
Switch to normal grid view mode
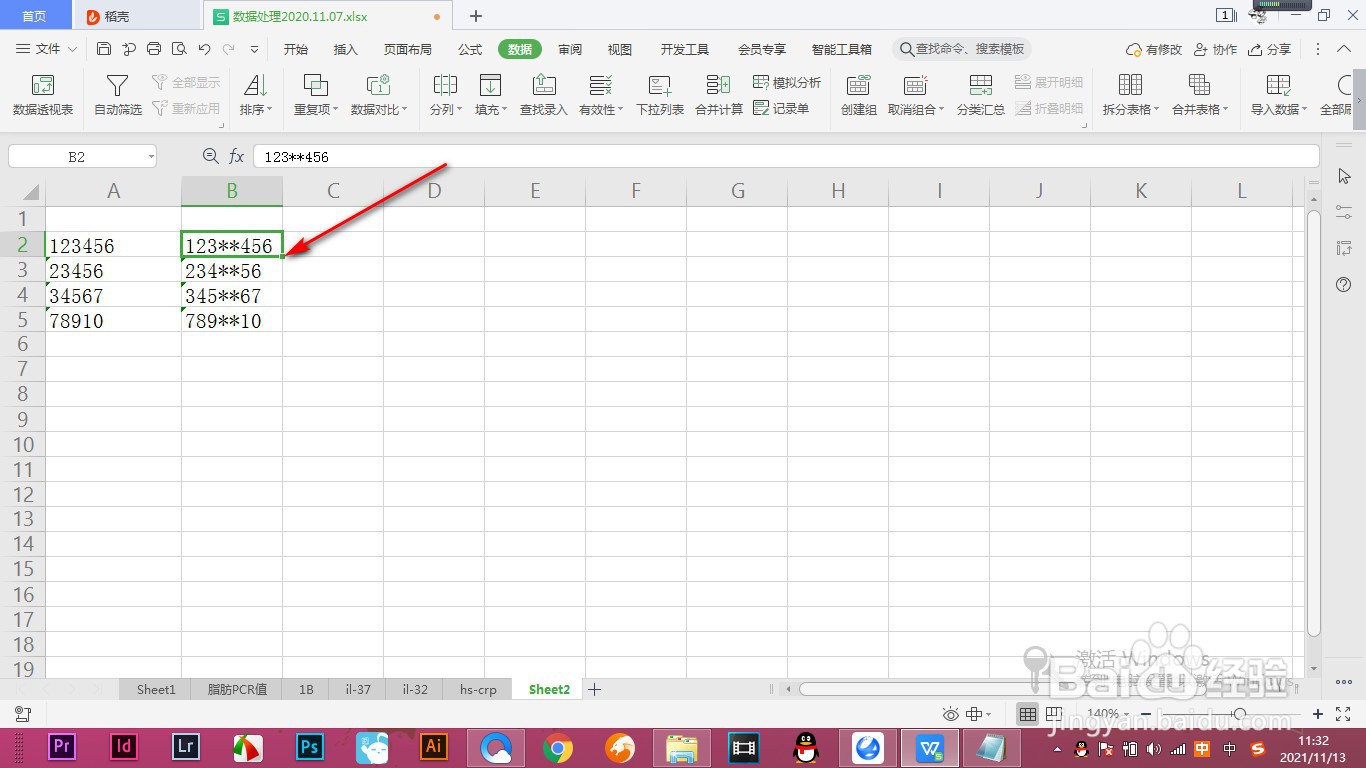click(1027, 714)
